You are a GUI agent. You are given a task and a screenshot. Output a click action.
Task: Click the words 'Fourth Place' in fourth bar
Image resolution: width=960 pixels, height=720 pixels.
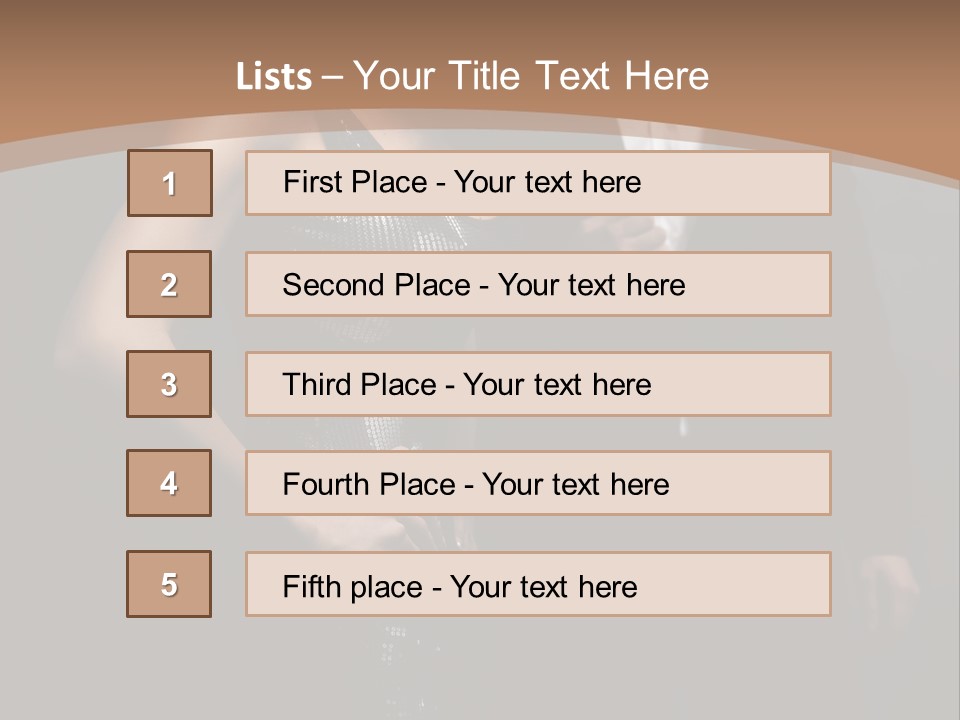[x=369, y=484]
